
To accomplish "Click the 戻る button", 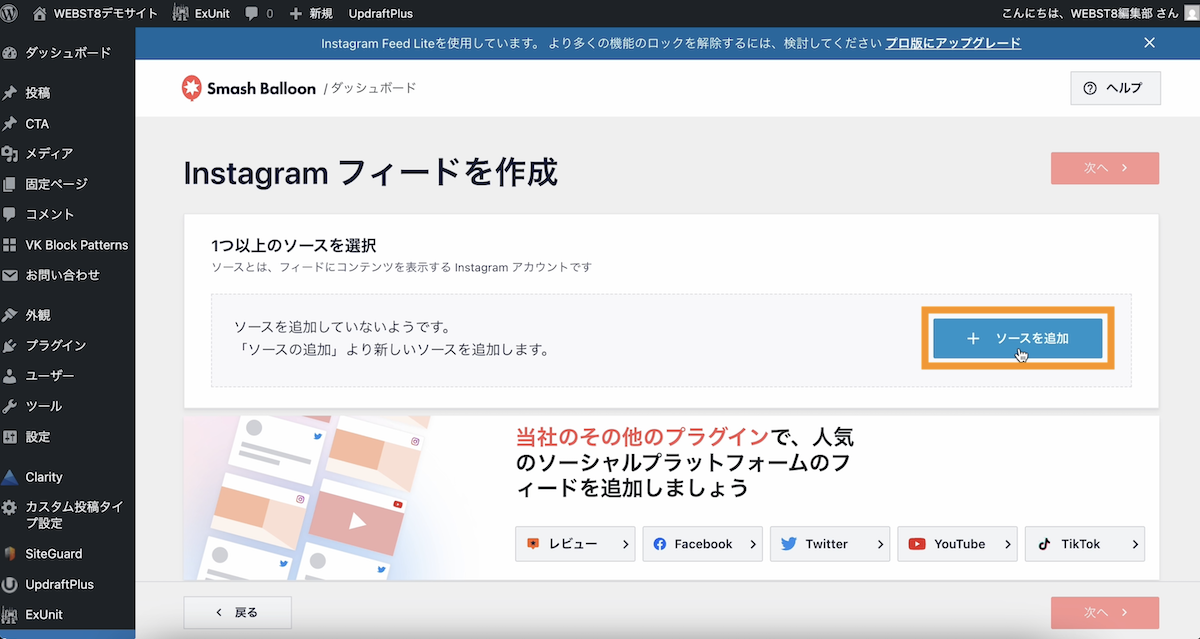I will coord(237,612).
